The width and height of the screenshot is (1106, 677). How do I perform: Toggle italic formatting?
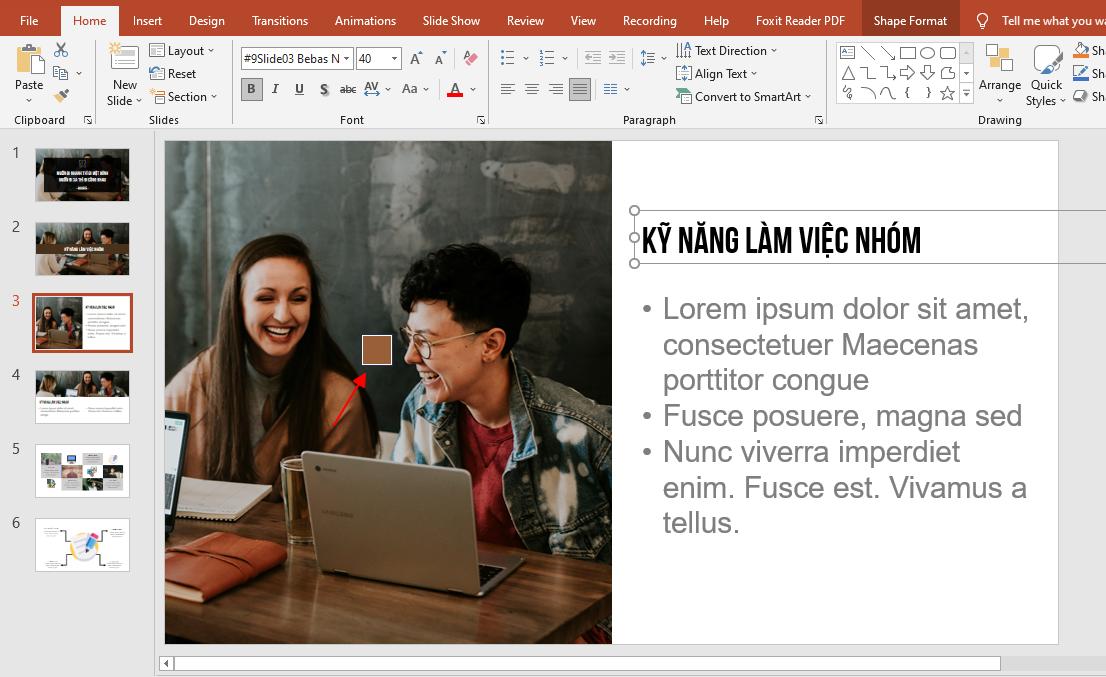click(x=275, y=89)
